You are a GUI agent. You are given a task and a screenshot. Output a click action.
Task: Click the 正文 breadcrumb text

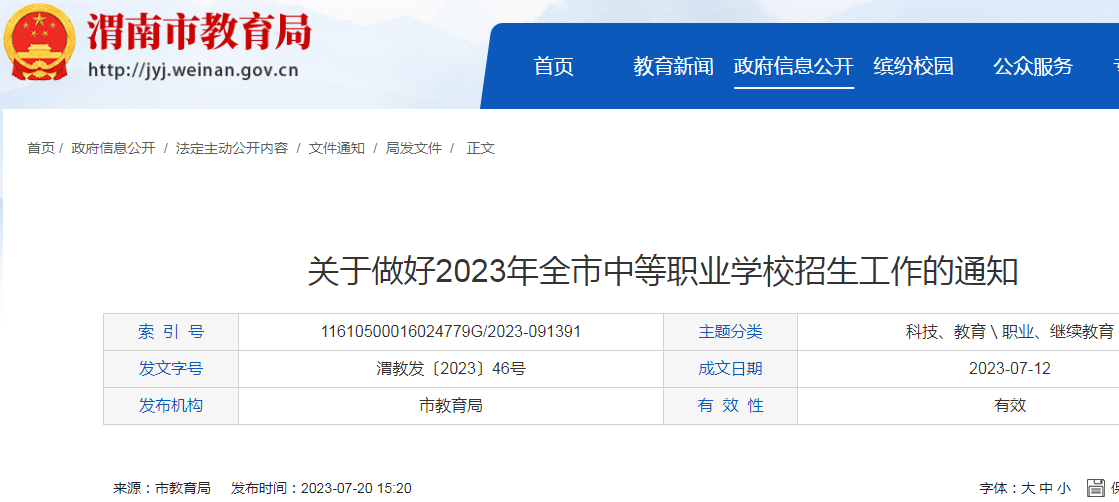pyautogui.click(x=480, y=149)
